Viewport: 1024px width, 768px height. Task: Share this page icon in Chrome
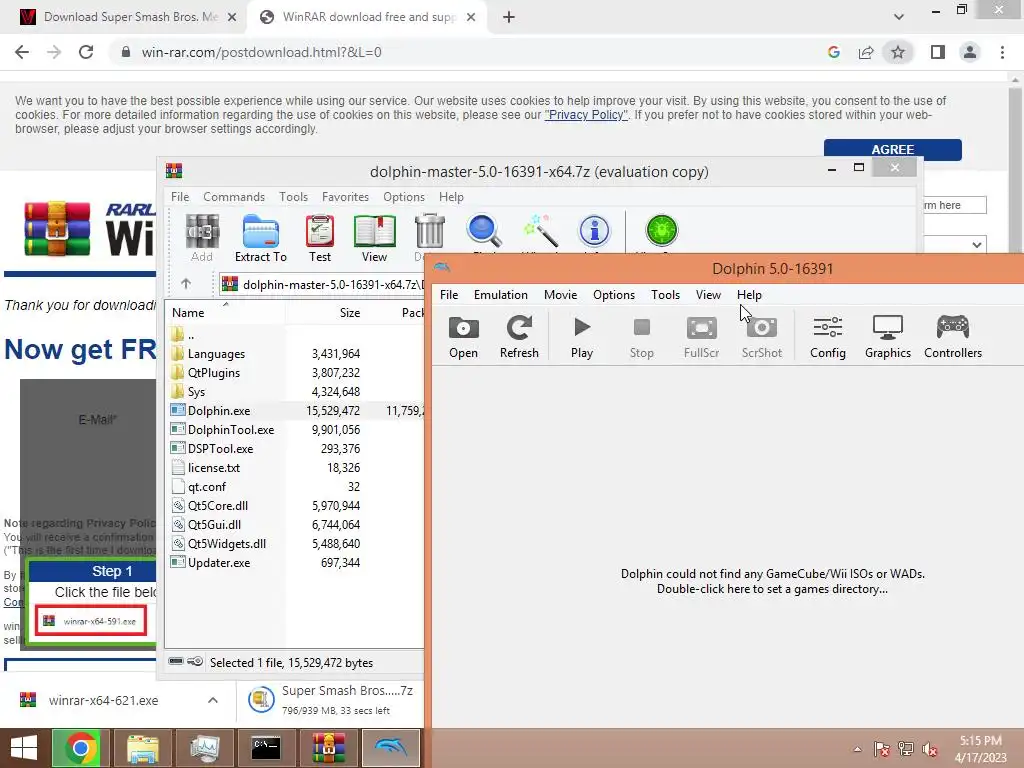[866, 52]
